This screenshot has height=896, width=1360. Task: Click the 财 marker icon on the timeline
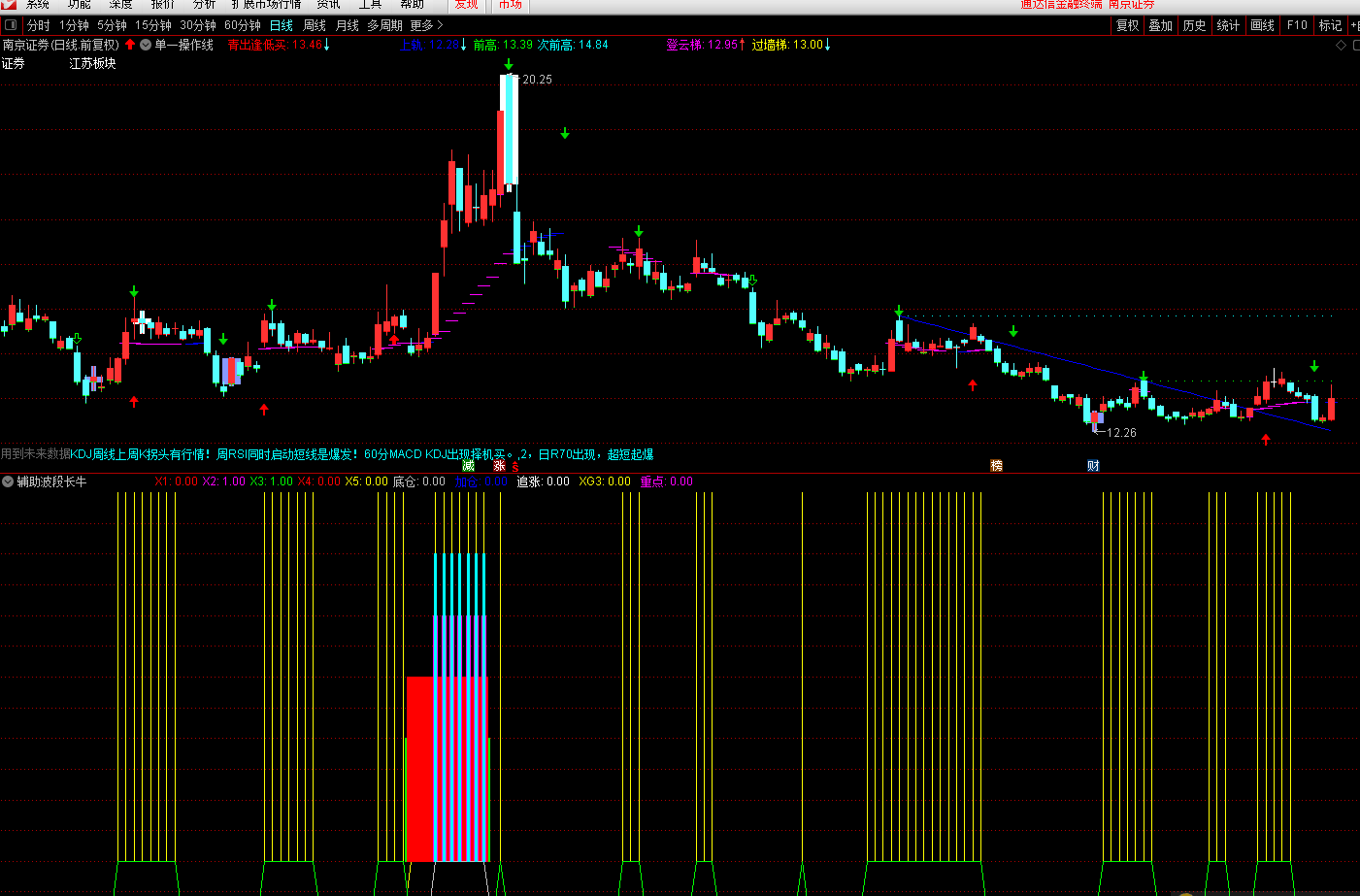point(1093,466)
